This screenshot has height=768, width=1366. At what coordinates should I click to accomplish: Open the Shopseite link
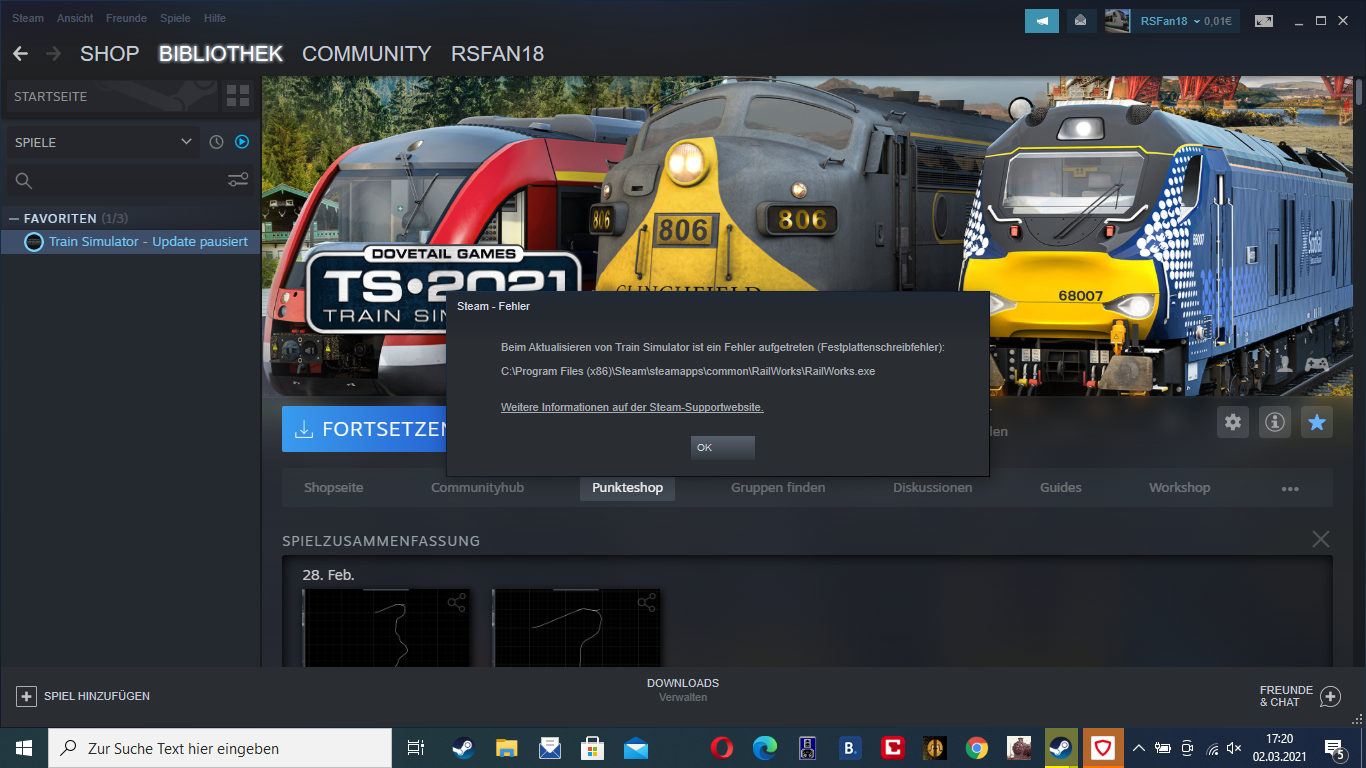click(334, 488)
